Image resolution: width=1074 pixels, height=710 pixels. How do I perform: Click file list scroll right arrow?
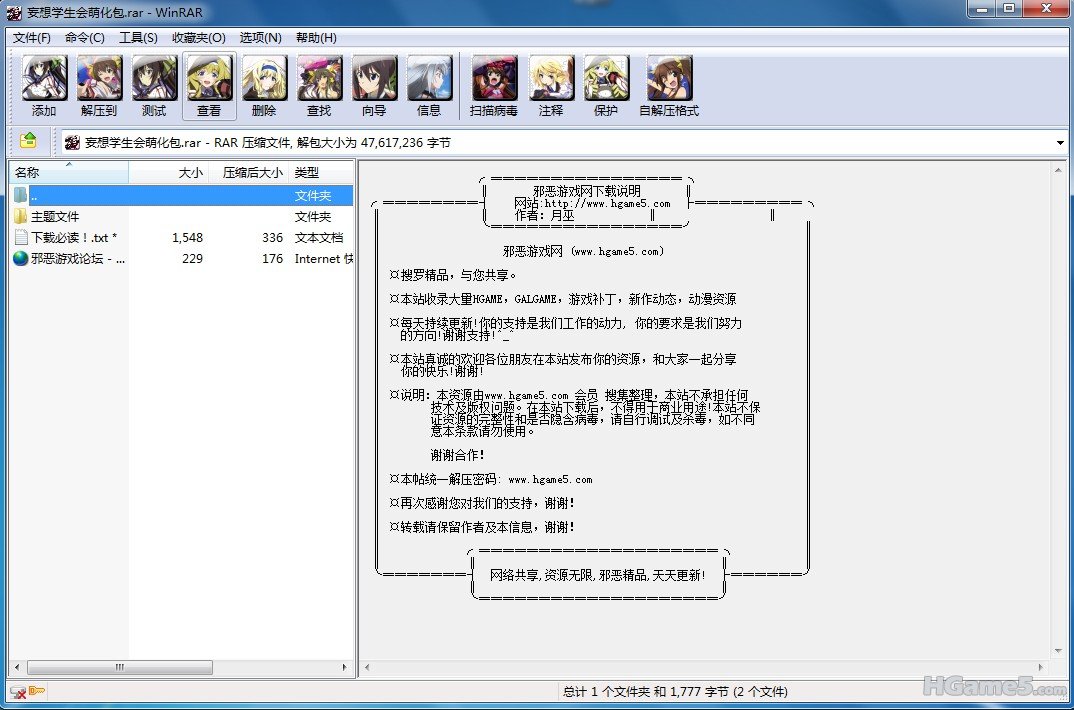[x=345, y=667]
